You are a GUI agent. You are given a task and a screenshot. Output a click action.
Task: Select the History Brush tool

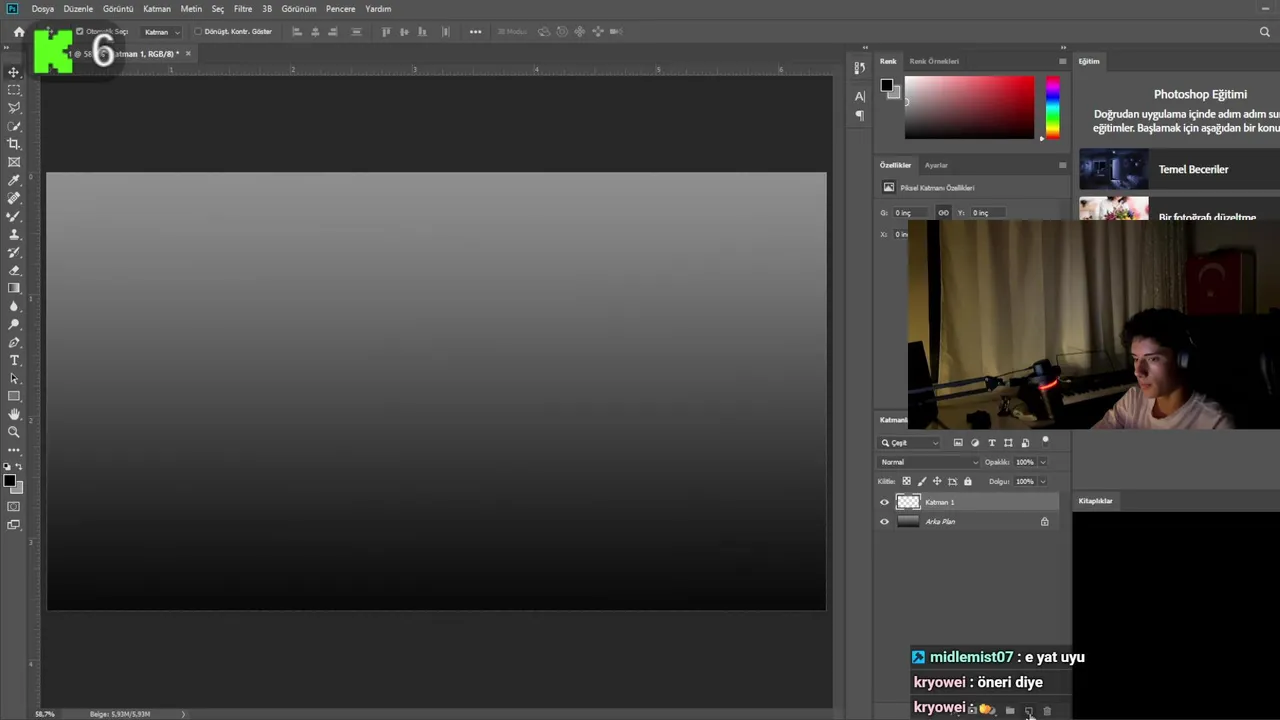click(x=14, y=252)
